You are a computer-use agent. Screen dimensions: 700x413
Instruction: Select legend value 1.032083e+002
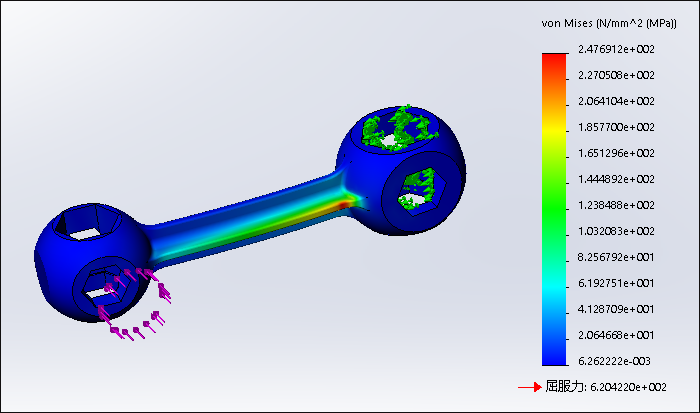coord(616,231)
